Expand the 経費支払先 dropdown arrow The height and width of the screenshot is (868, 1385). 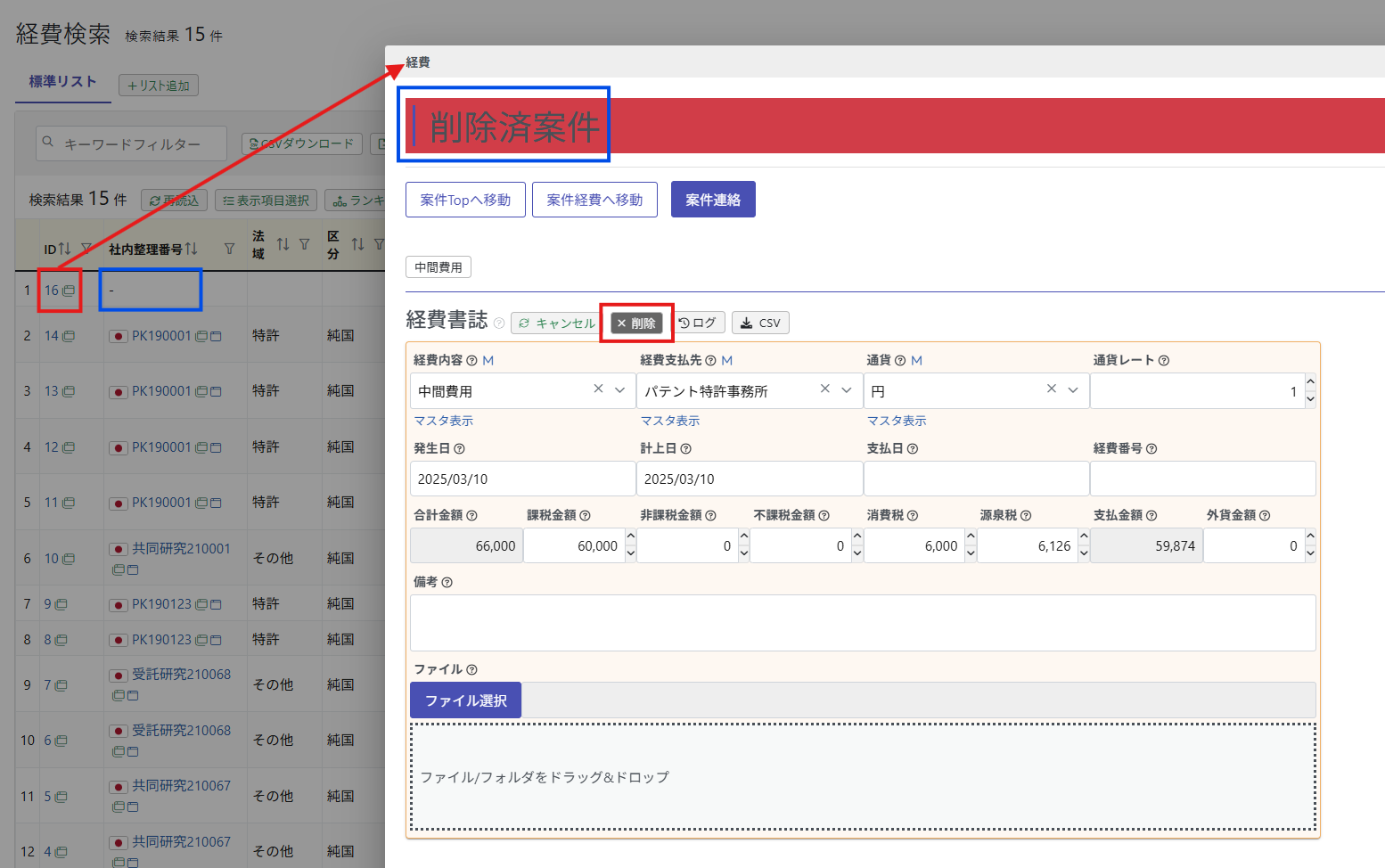[847, 390]
